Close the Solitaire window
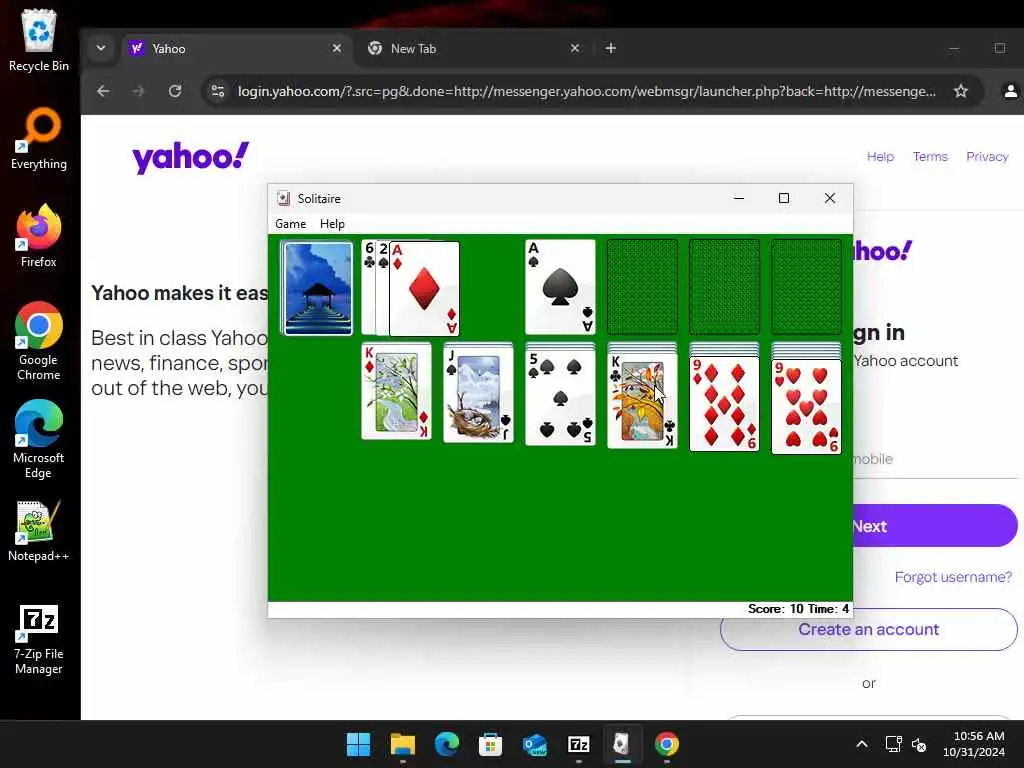This screenshot has height=768, width=1024. [830, 199]
